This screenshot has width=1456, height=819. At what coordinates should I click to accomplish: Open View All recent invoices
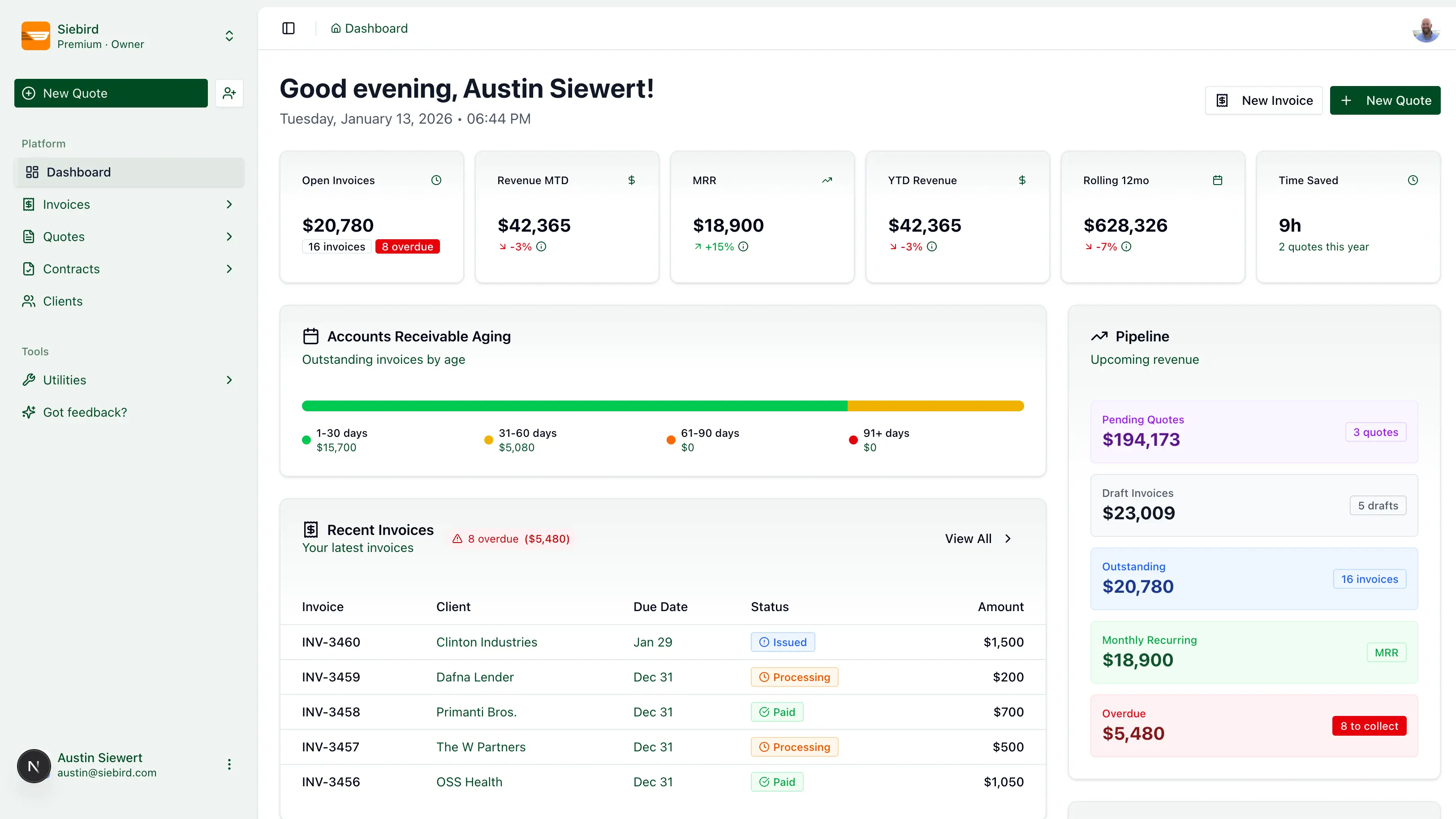[x=978, y=538]
